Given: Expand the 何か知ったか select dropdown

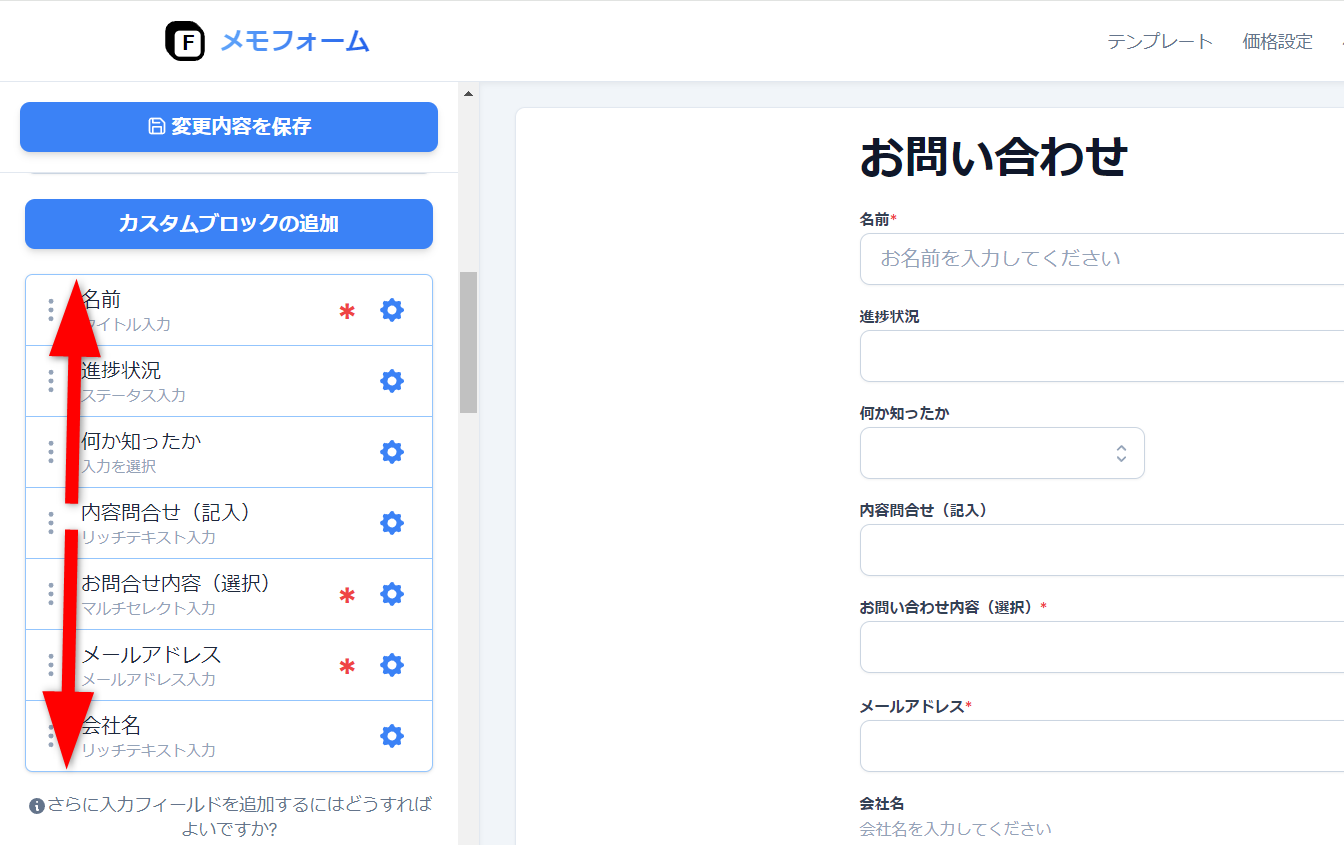Looking at the screenshot, I should coord(1002,453).
